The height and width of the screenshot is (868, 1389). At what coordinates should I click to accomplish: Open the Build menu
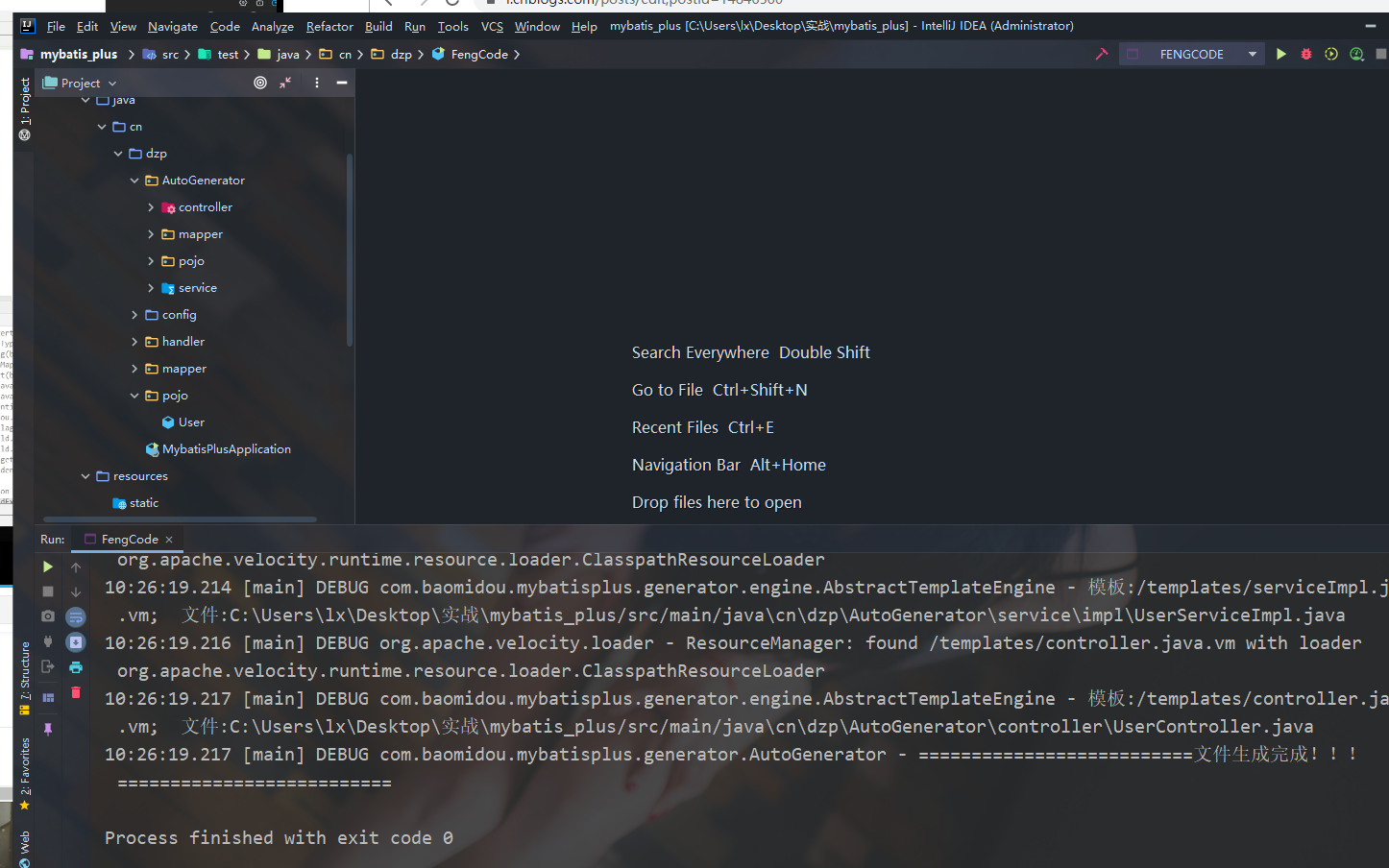click(x=378, y=26)
